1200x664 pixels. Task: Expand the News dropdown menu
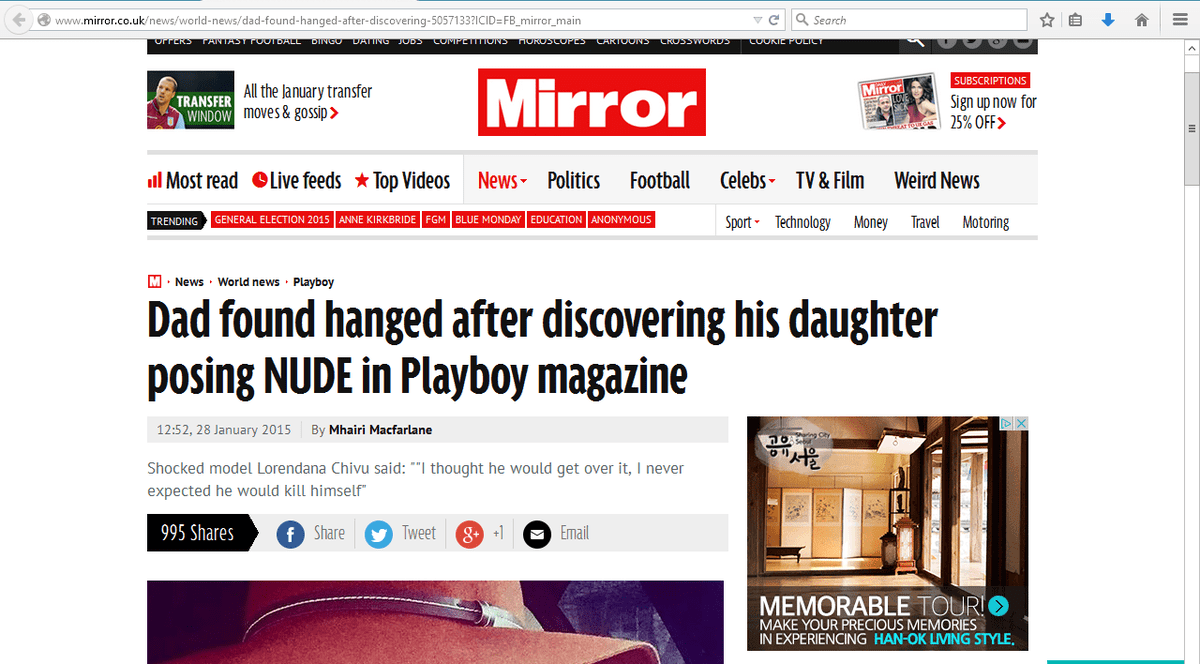(x=502, y=181)
